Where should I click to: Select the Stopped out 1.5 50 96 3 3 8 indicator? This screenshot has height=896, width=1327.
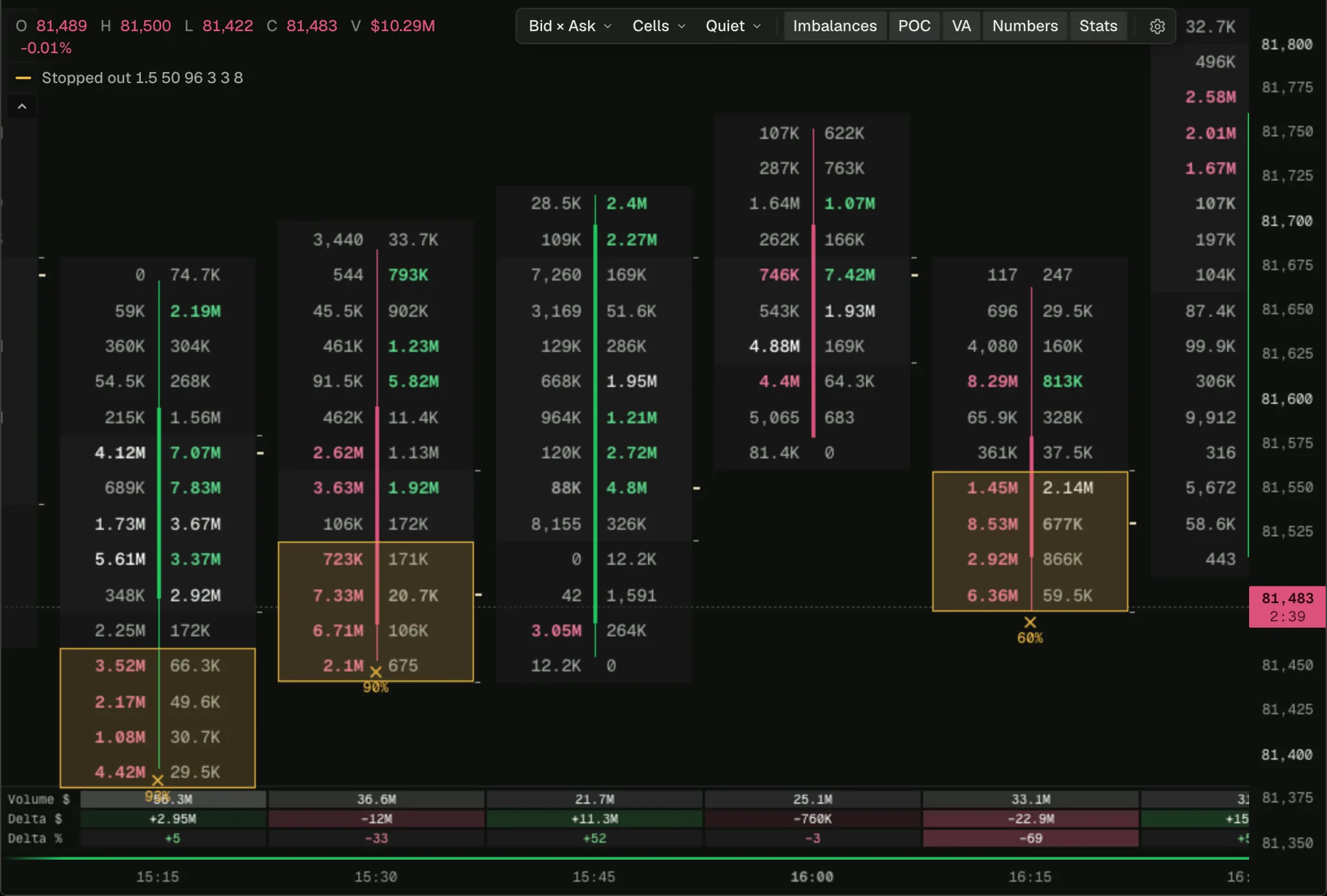142,78
